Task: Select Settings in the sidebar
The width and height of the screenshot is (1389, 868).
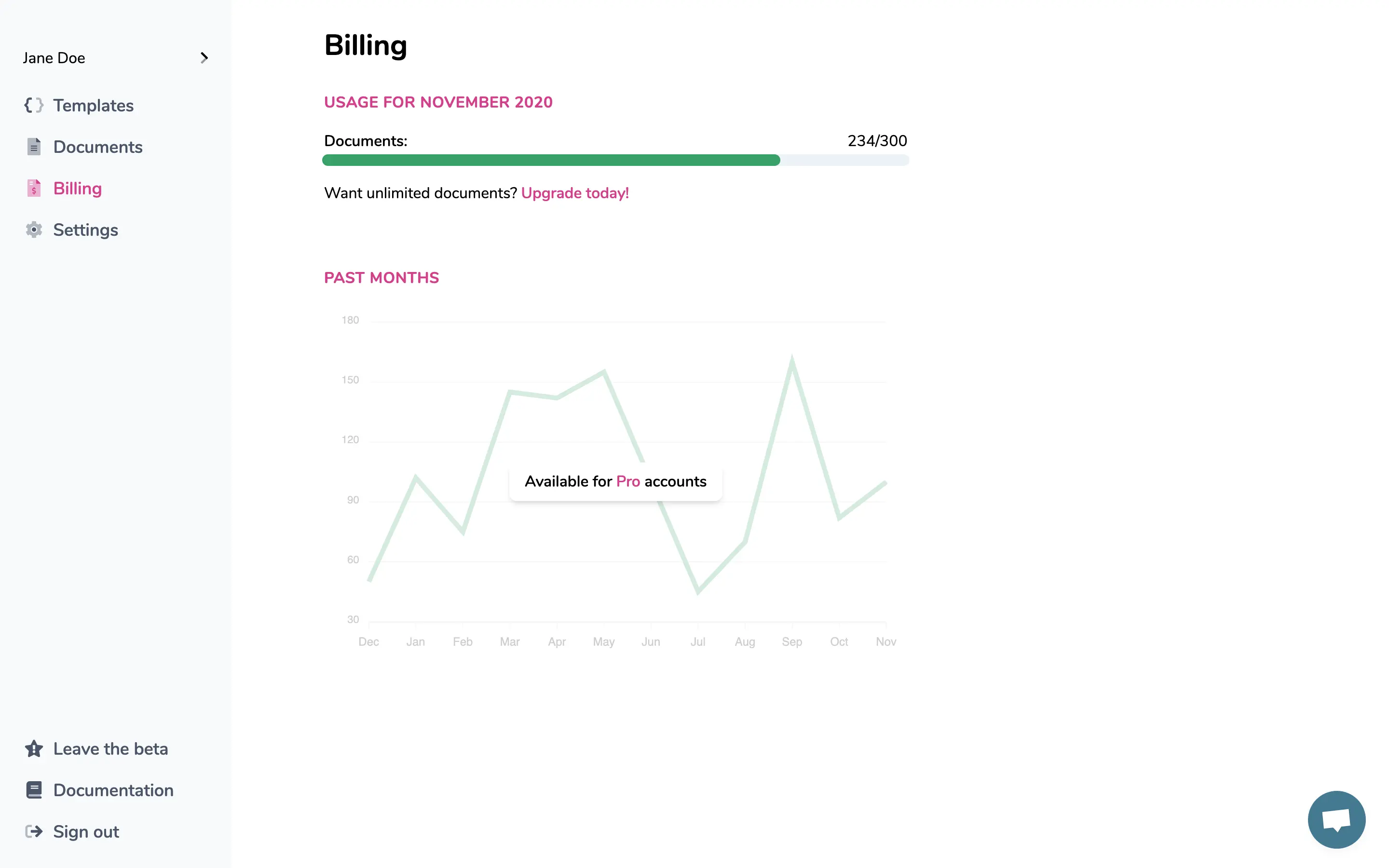Action: point(85,230)
